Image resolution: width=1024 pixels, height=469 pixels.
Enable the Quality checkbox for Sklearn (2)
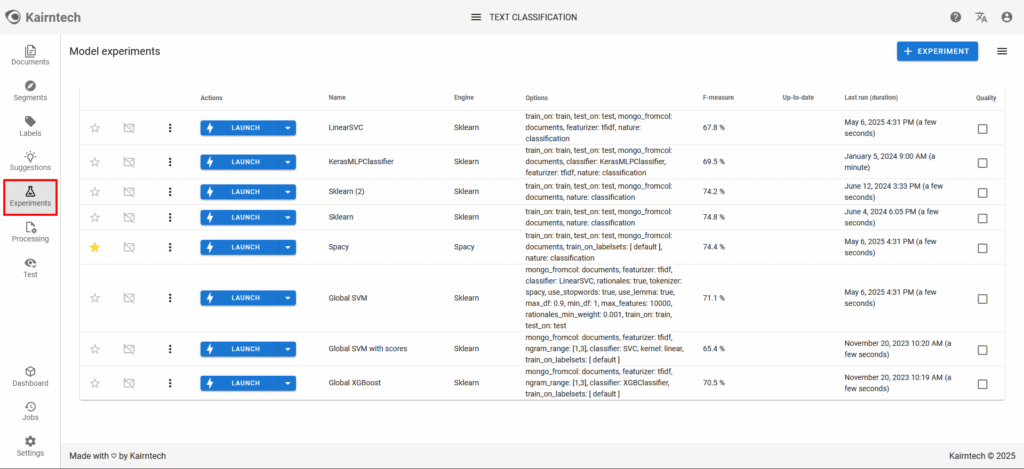(982, 192)
